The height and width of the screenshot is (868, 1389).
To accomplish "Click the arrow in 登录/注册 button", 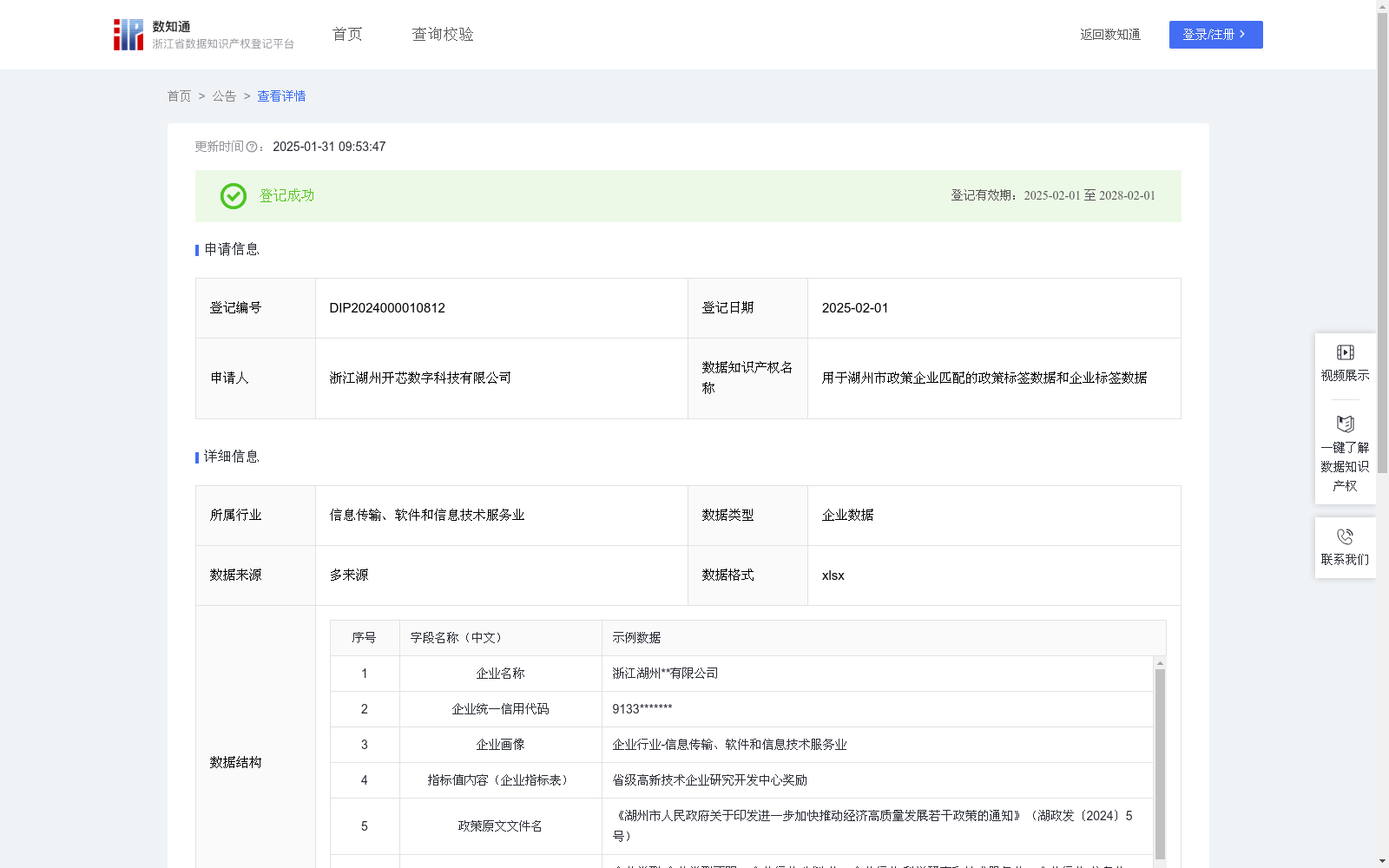I will 1242,34.
